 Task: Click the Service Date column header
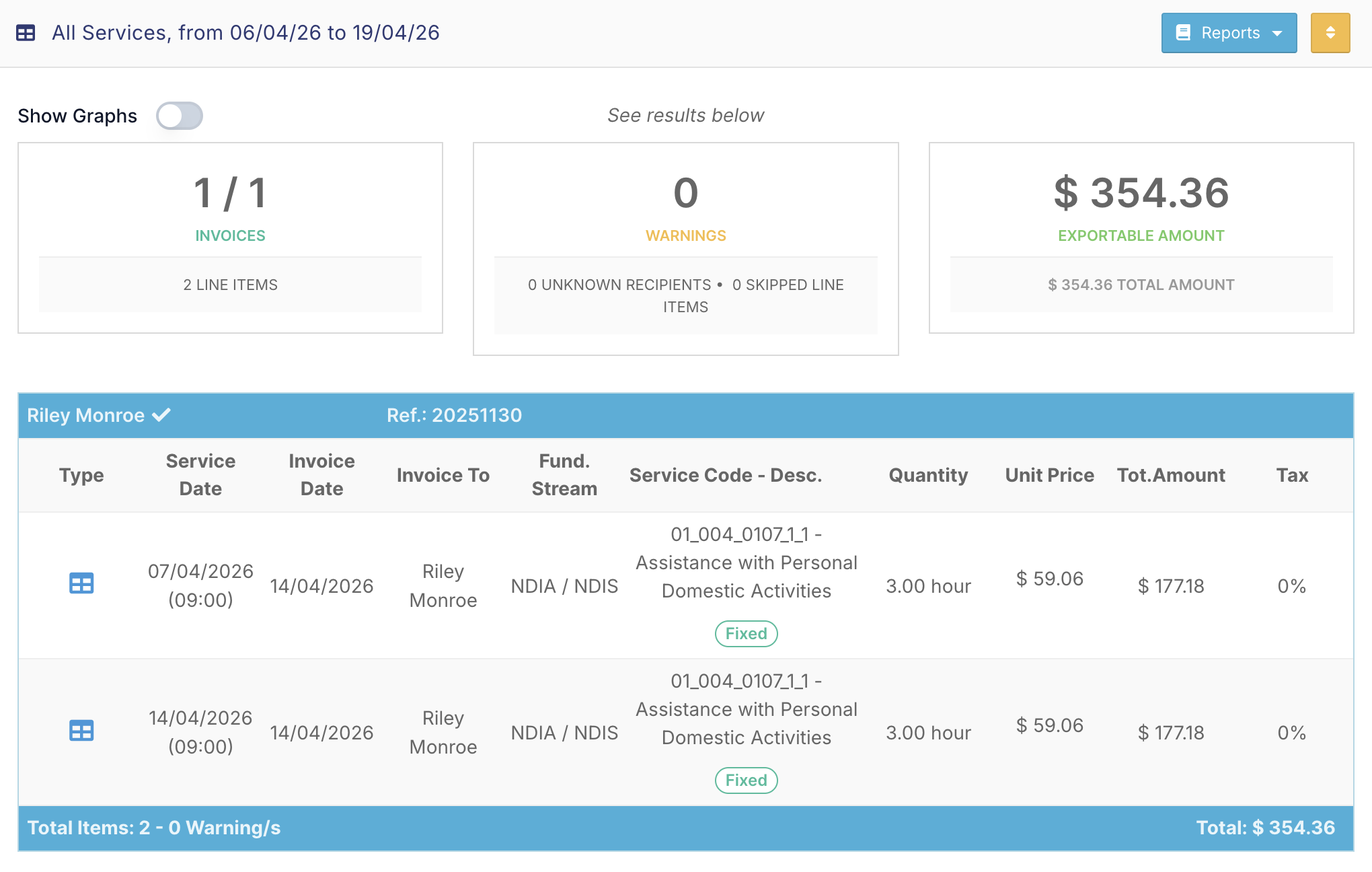(200, 475)
